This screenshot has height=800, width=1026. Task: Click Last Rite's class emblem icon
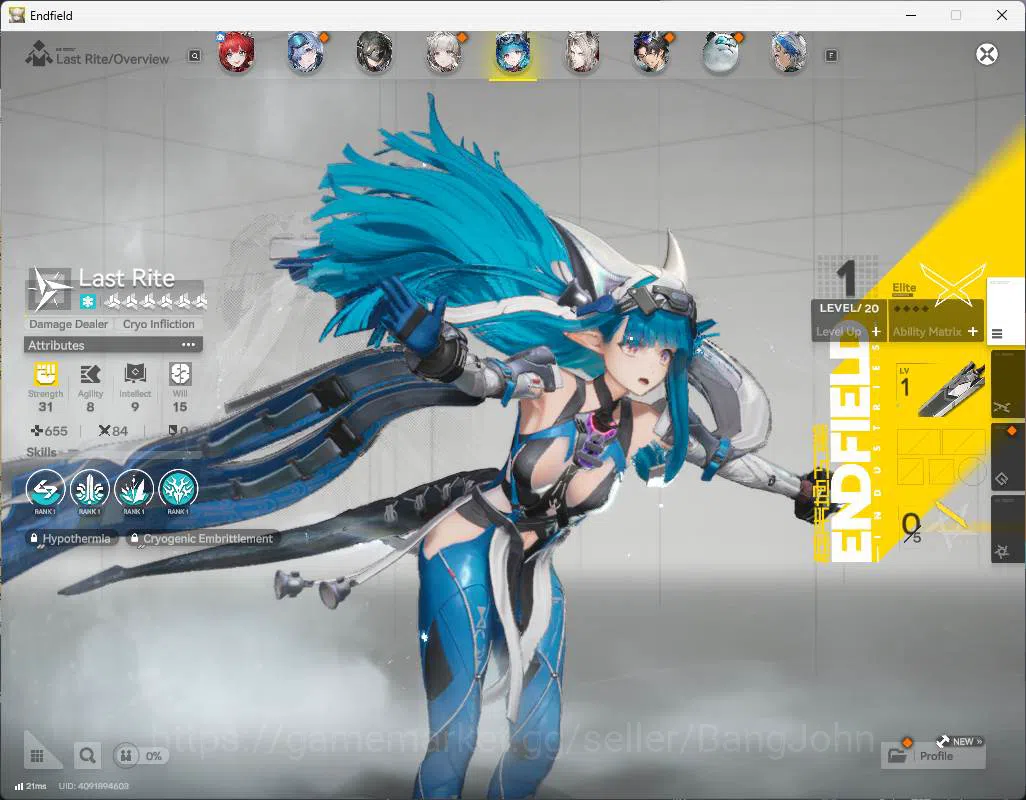pyautogui.click(x=50, y=288)
